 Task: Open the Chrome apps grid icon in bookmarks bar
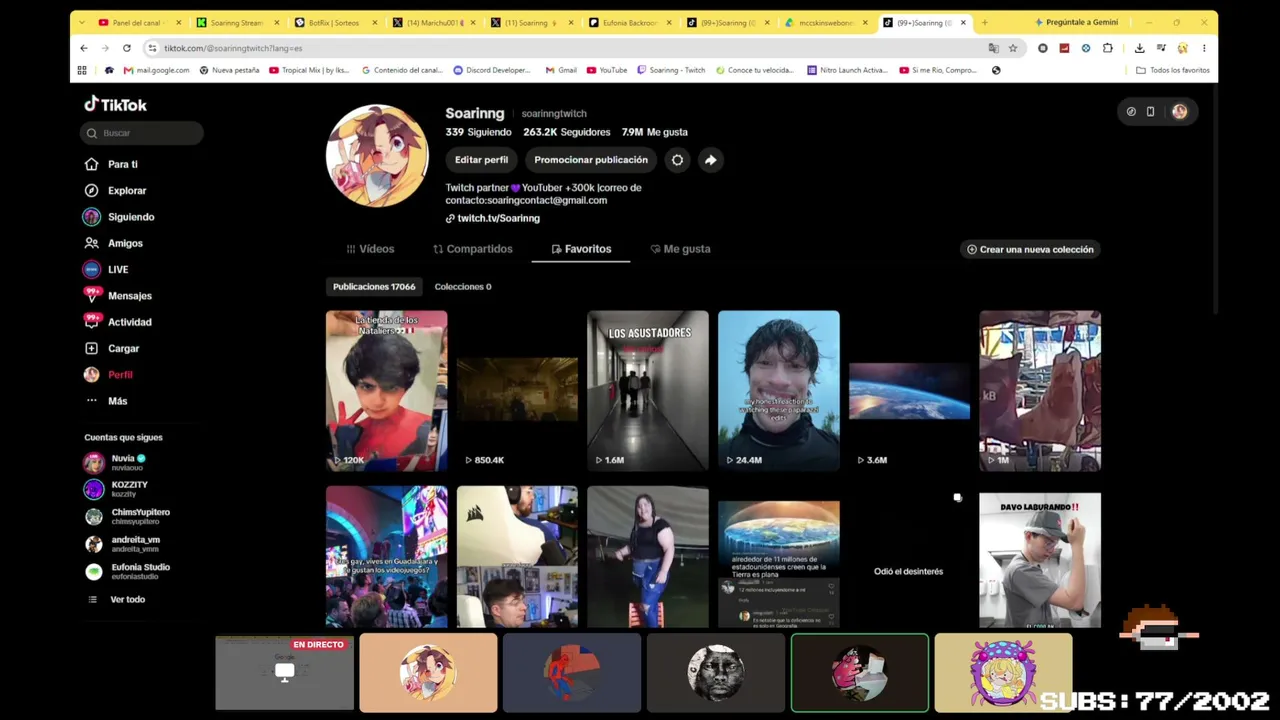(83, 70)
